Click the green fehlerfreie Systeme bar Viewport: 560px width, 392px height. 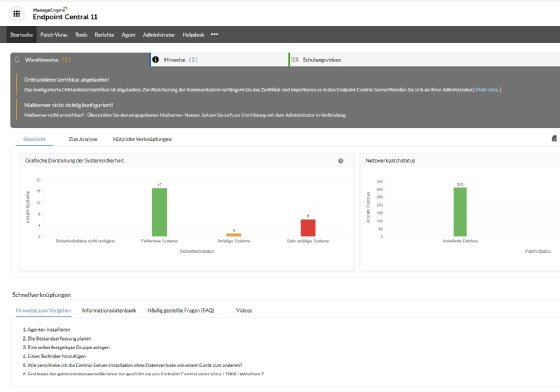point(159,212)
